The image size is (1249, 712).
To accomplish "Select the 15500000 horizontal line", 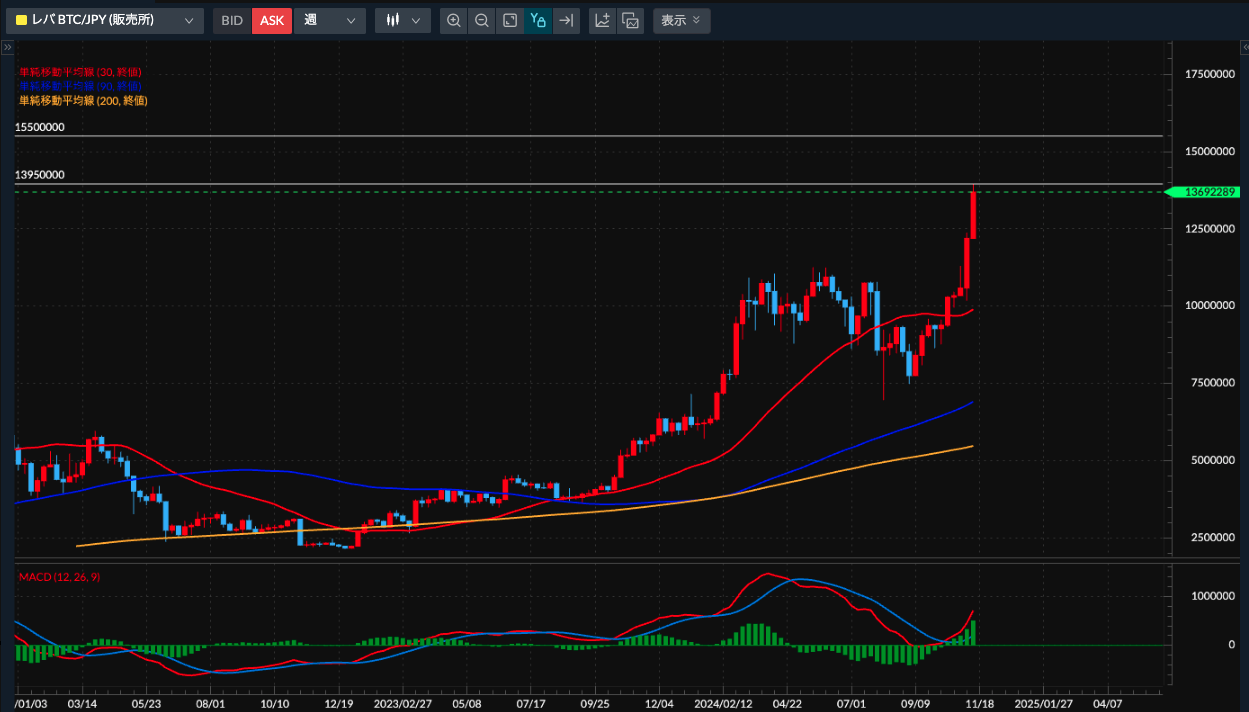I will [588, 135].
